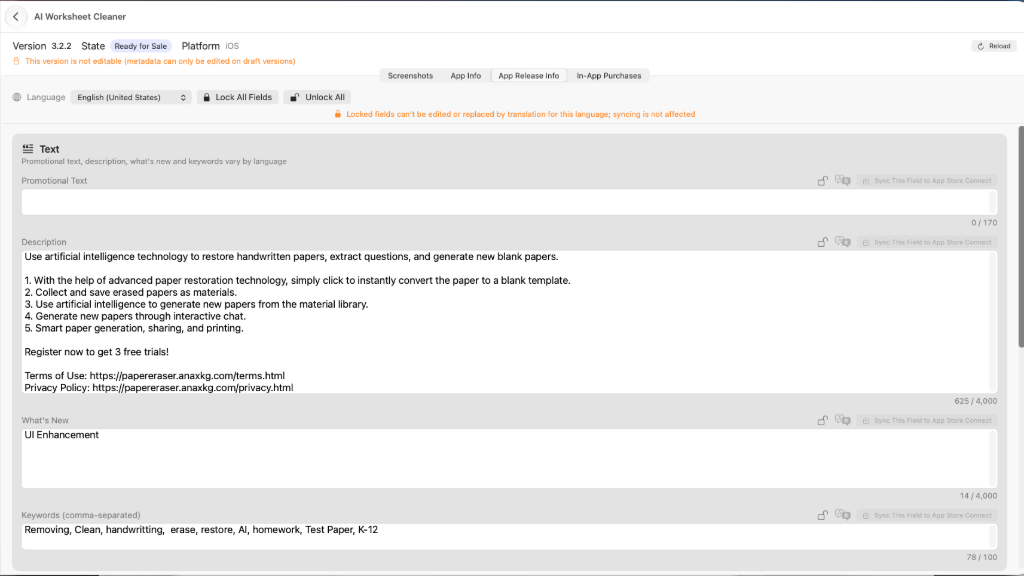Click 'Register now to get 3 free trials!' line
Image resolution: width=1024 pixels, height=576 pixels.
point(97,352)
